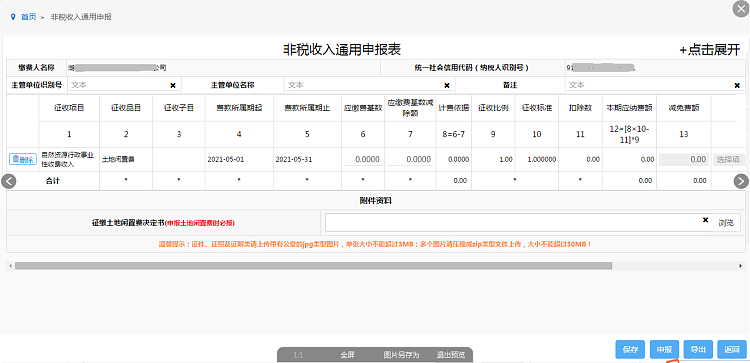Switch to 全屏 in the preview toolbar
Image resolution: width=750 pixels, height=363 pixels.
click(x=347, y=355)
